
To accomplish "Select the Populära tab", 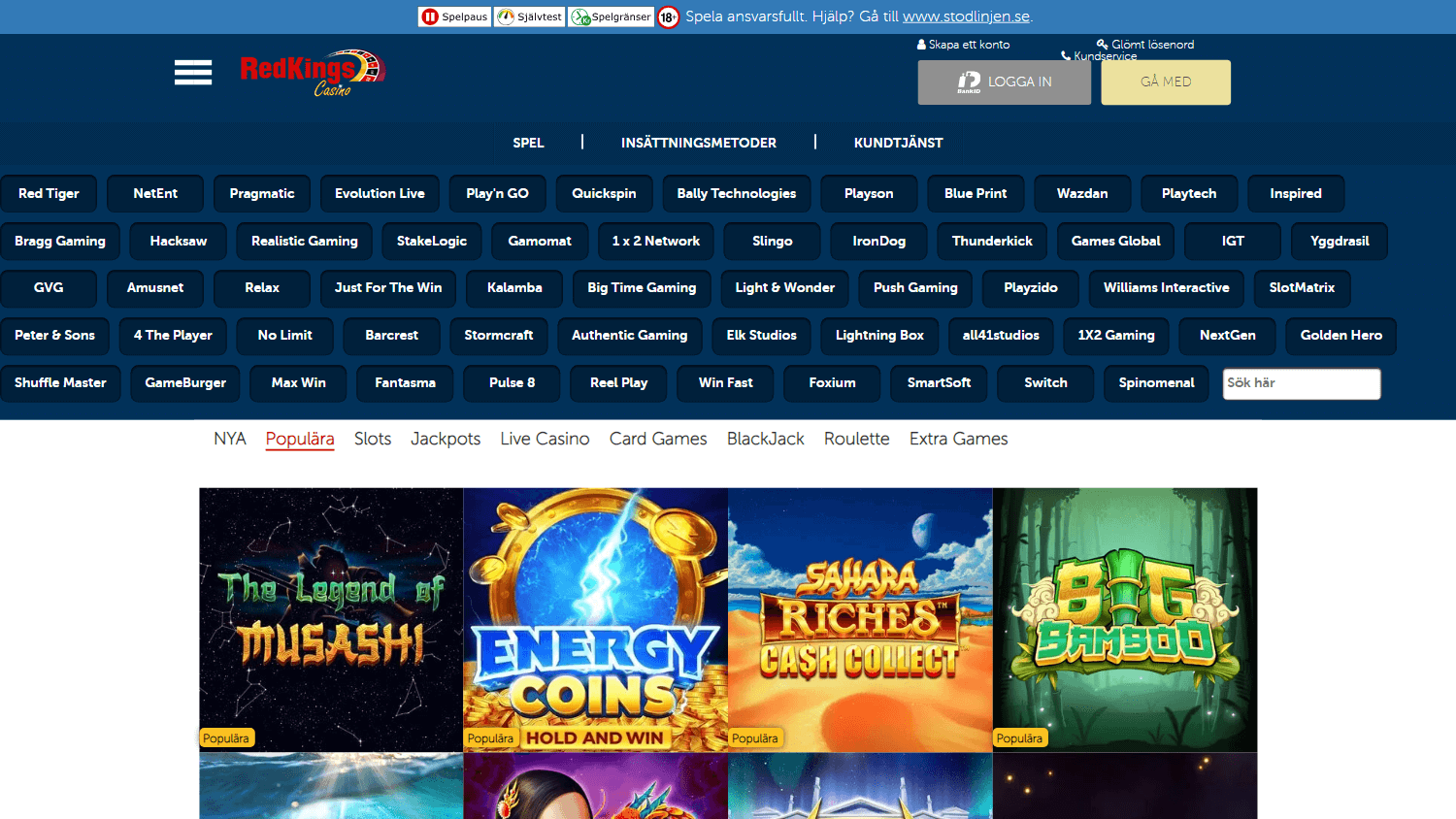I will click(x=300, y=439).
